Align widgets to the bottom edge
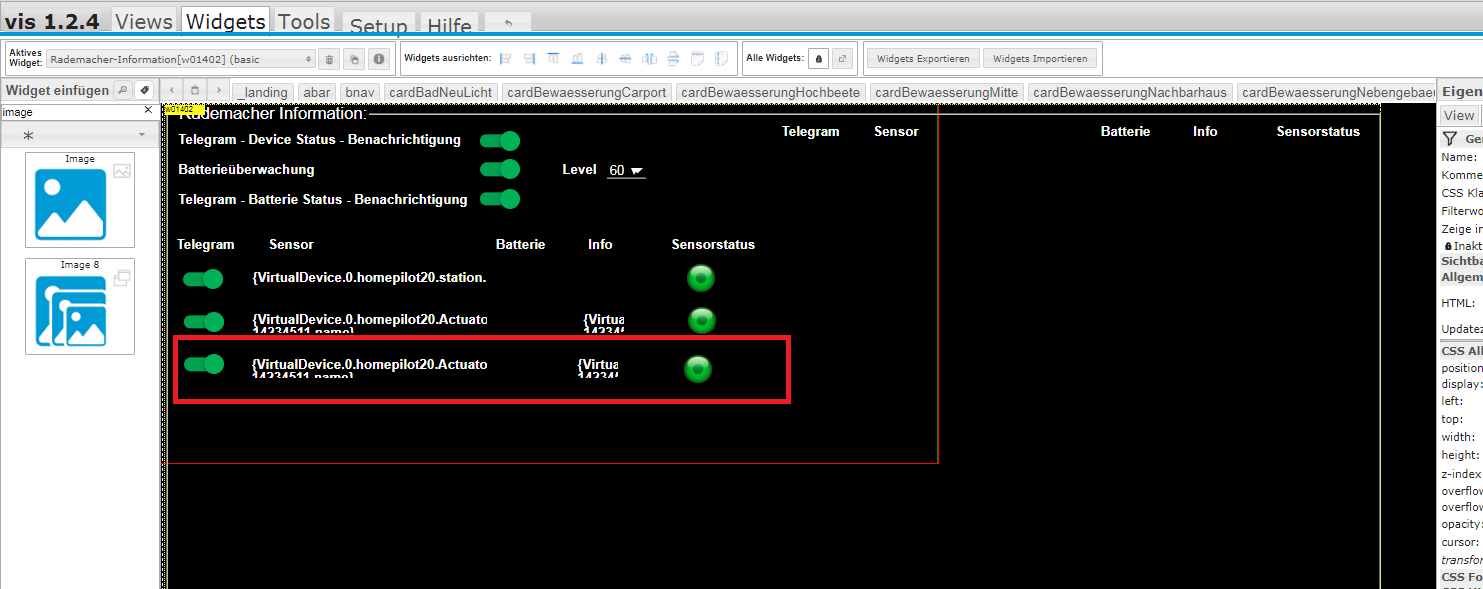This screenshot has height=589, width=1483. coord(577,58)
